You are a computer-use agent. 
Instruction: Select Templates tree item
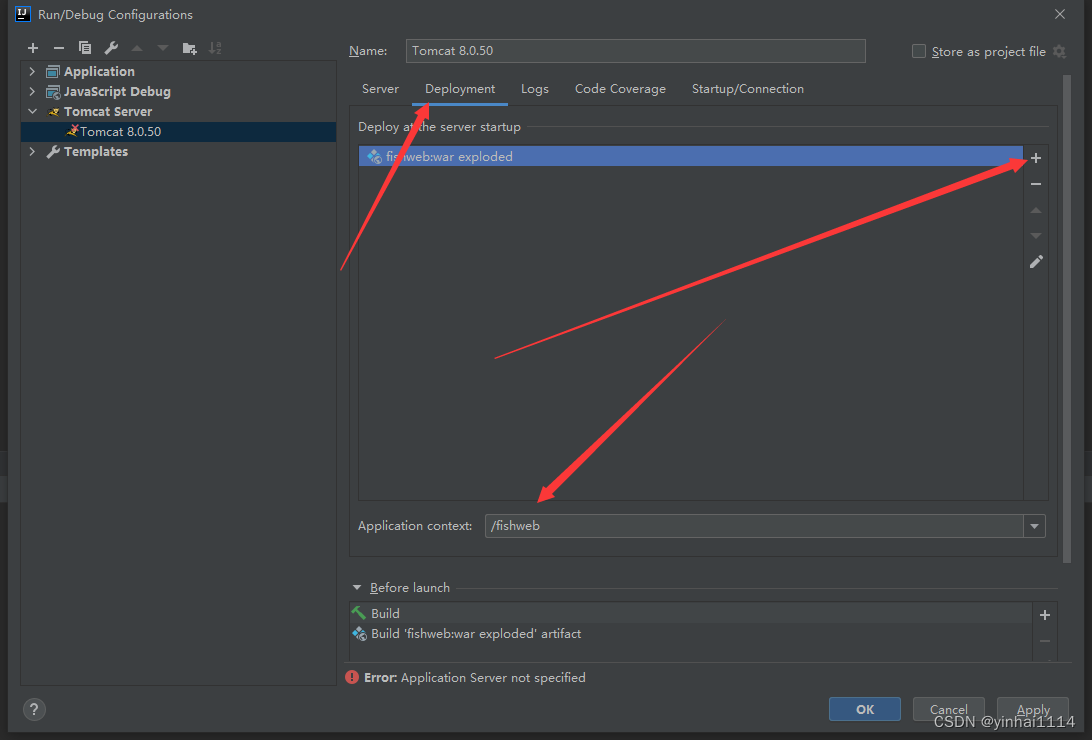pyautogui.click(x=95, y=151)
